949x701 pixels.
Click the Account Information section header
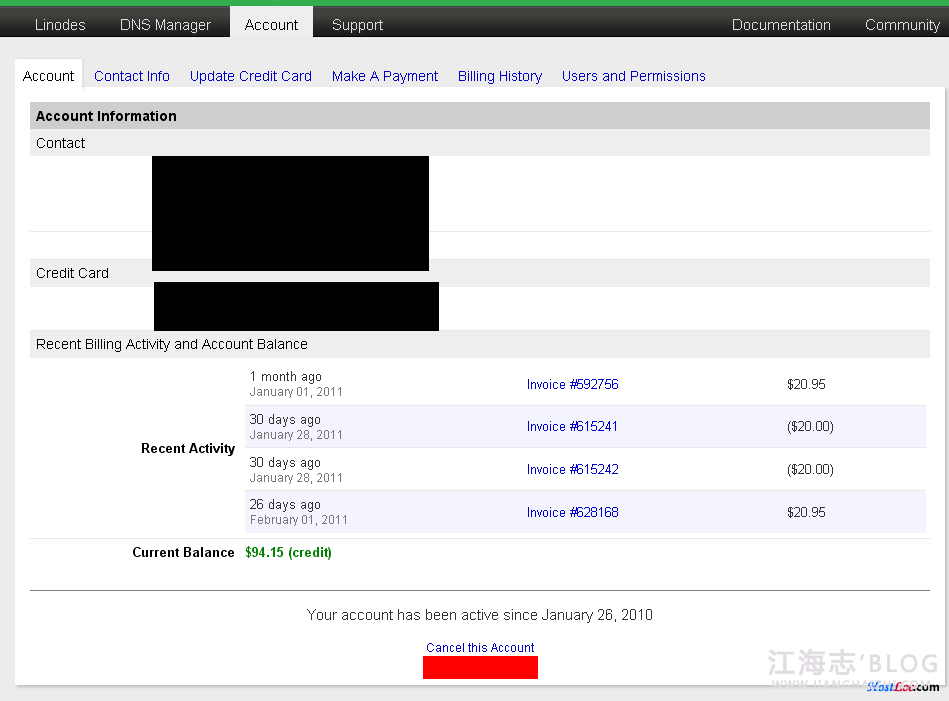(x=106, y=116)
